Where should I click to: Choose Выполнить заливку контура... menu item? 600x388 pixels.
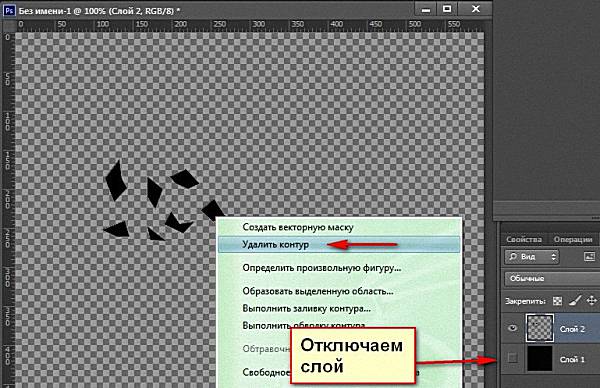(307, 308)
